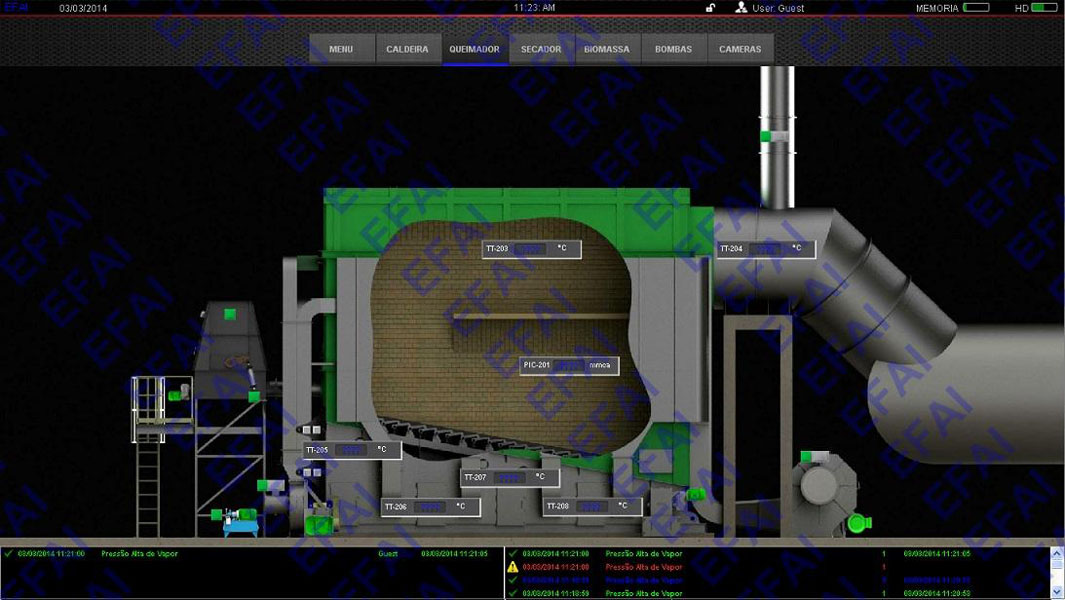The height and width of the screenshot is (600, 1065).
Task: Toggle the green-grey indicator above the hydraulic unit
Action: pyautogui.click(x=270, y=485)
